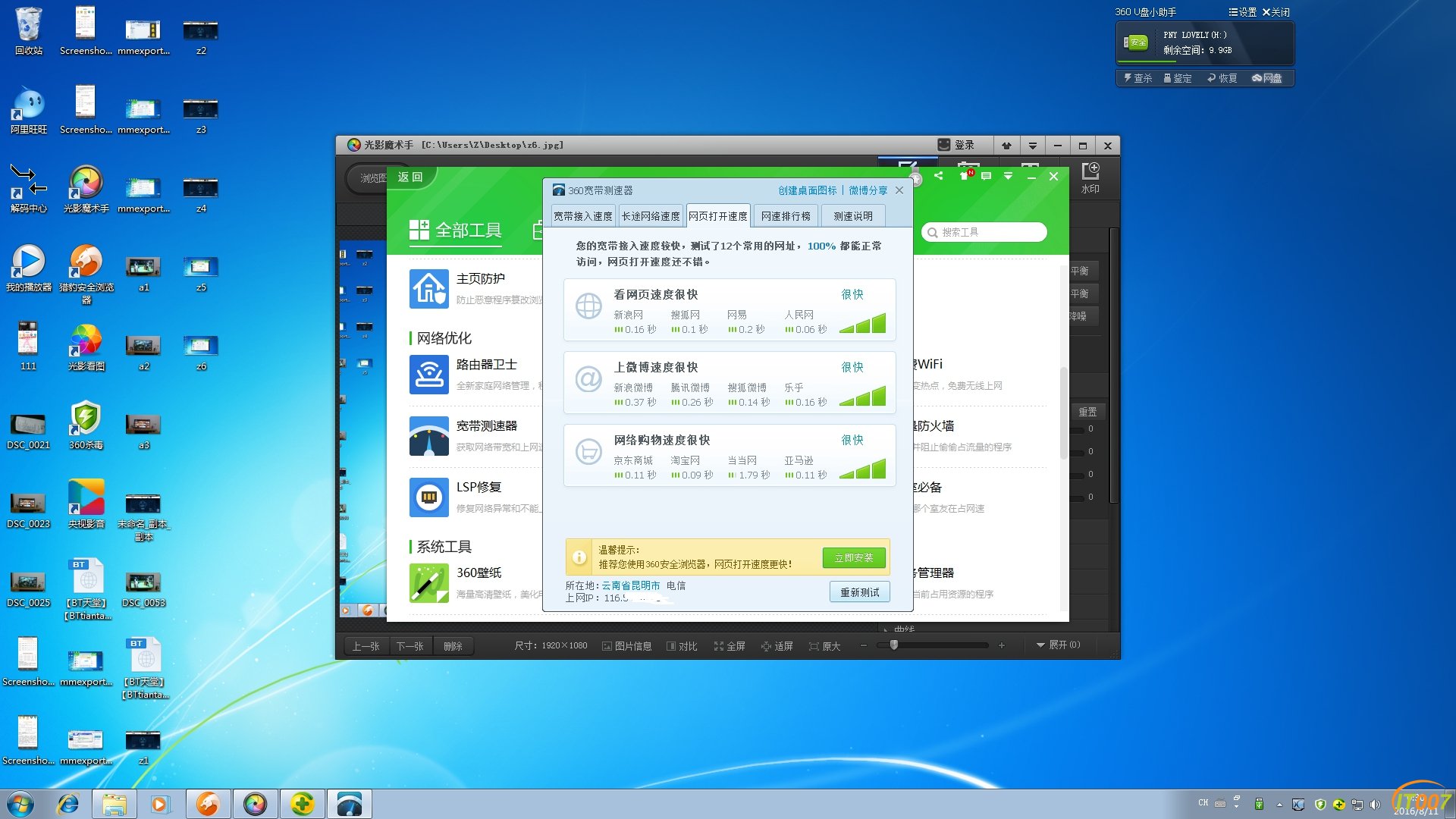Select the z6 image file on desktop
The image size is (1456, 819).
pos(201,352)
